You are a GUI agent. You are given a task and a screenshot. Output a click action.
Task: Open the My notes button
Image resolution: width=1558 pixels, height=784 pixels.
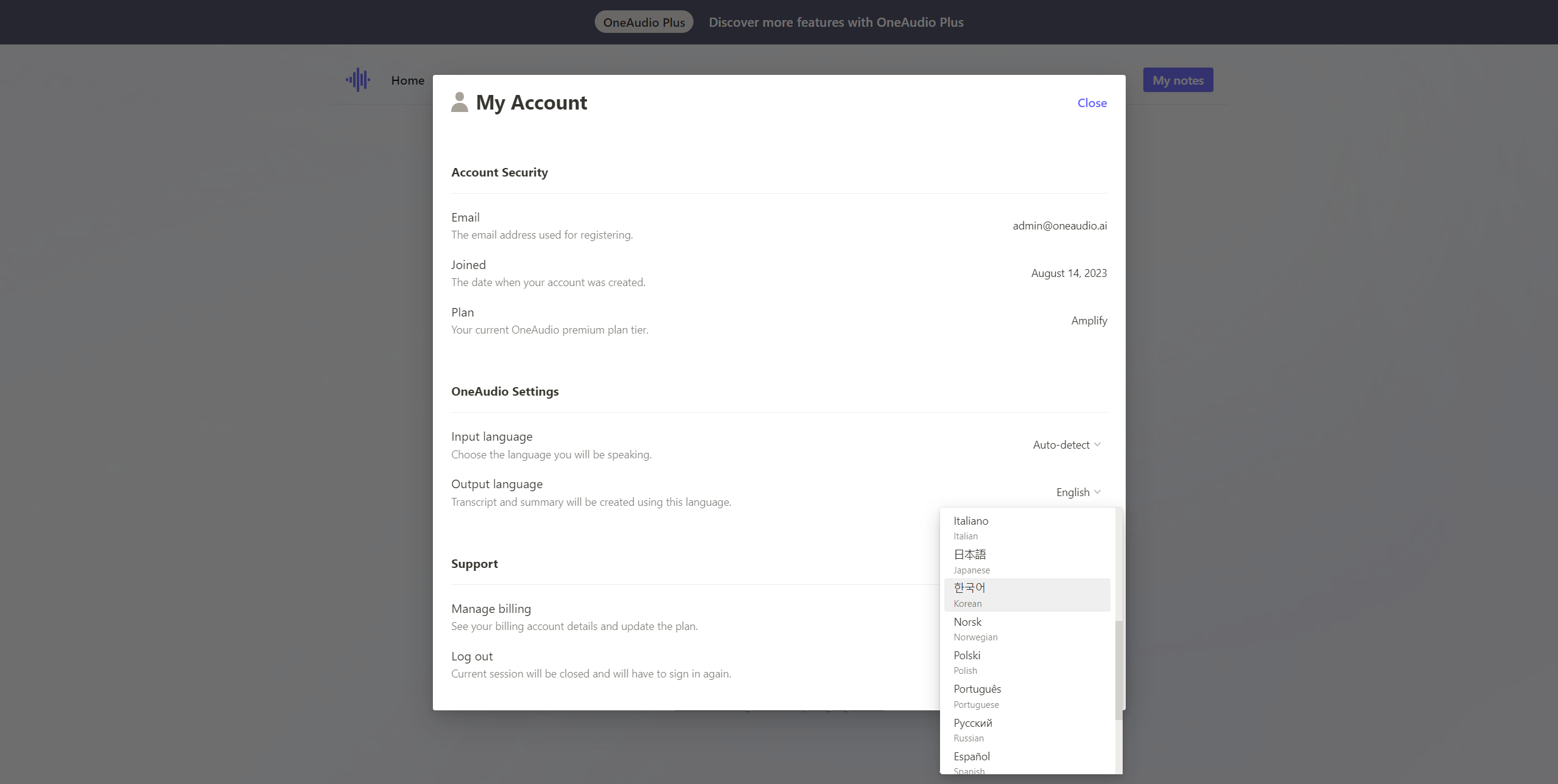(1177, 80)
